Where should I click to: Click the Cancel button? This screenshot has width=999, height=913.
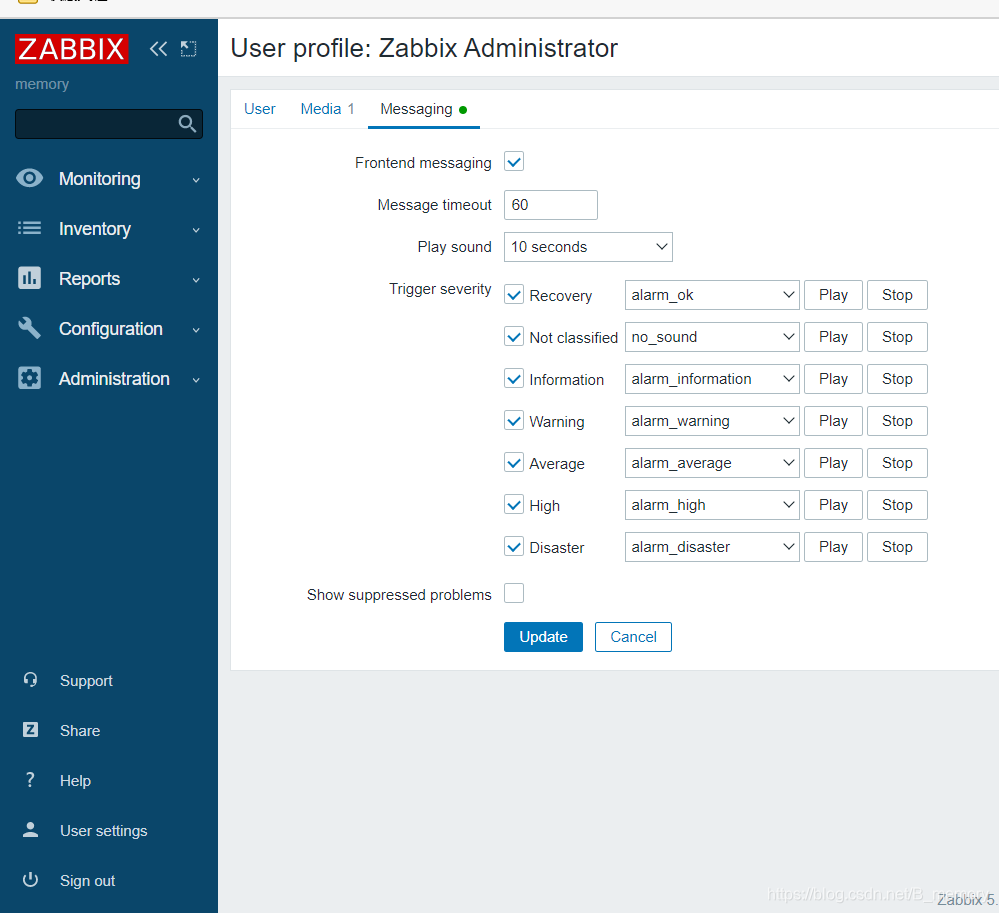633,636
